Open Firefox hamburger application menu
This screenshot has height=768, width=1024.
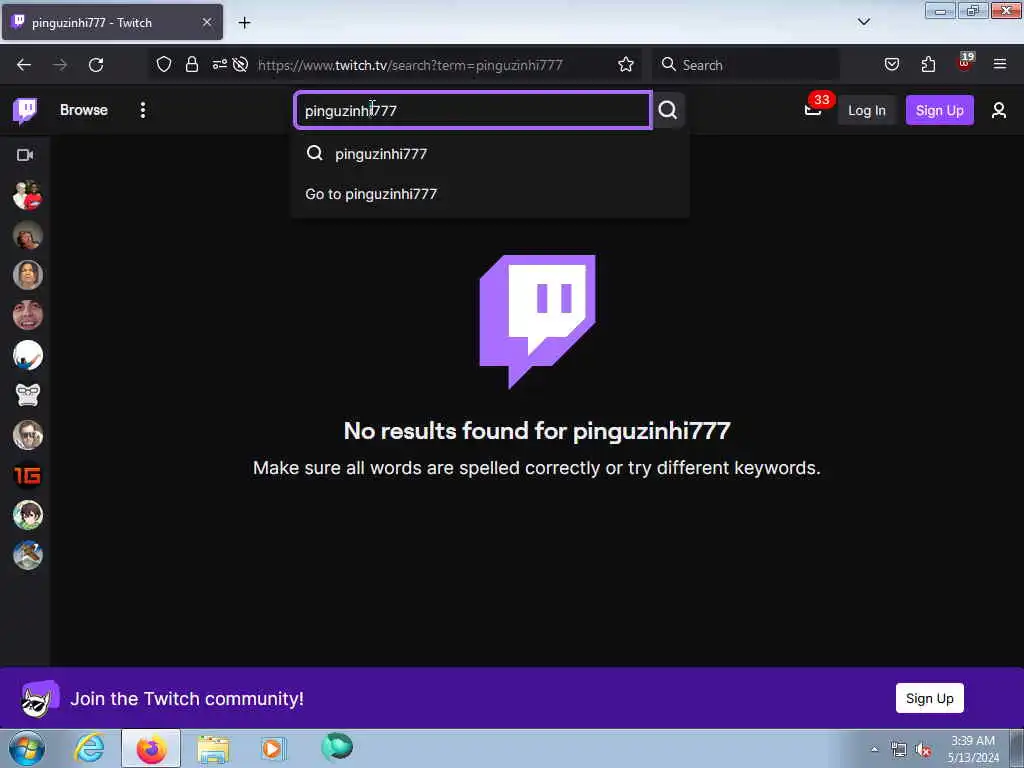(x=1000, y=64)
